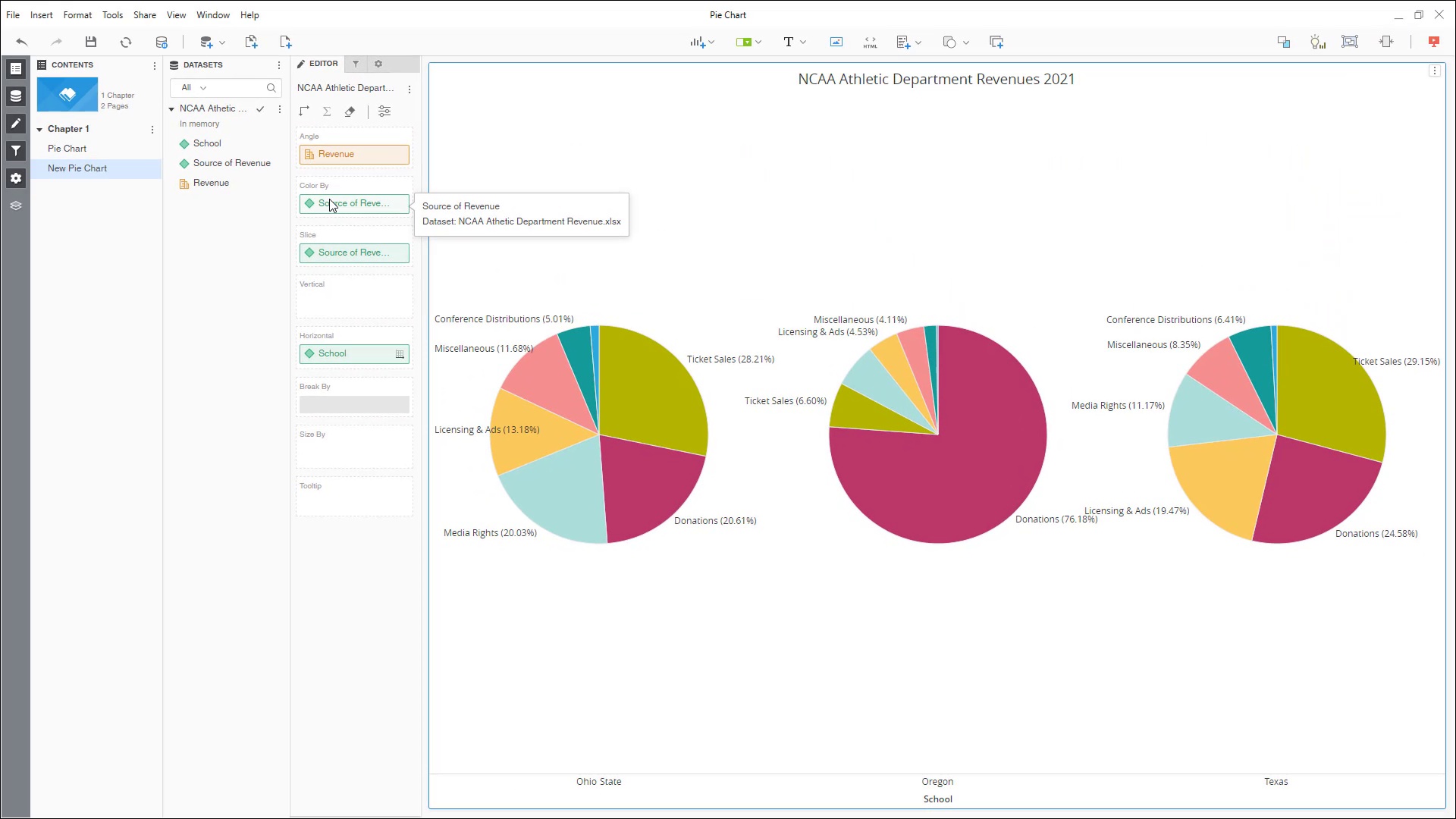Screen dimensions: 1456x819
Task: Expand the insert chart dropdown arrow
Action: (x=711, y=42)
